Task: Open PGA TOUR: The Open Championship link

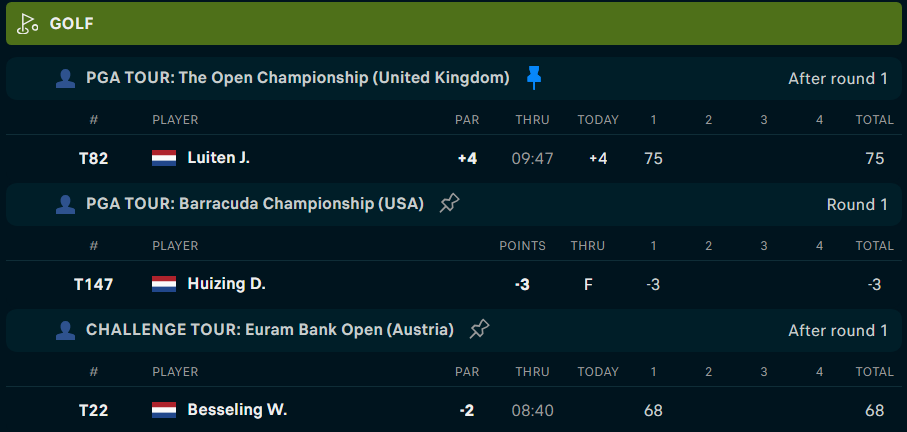Action: (x=298, y=77)
